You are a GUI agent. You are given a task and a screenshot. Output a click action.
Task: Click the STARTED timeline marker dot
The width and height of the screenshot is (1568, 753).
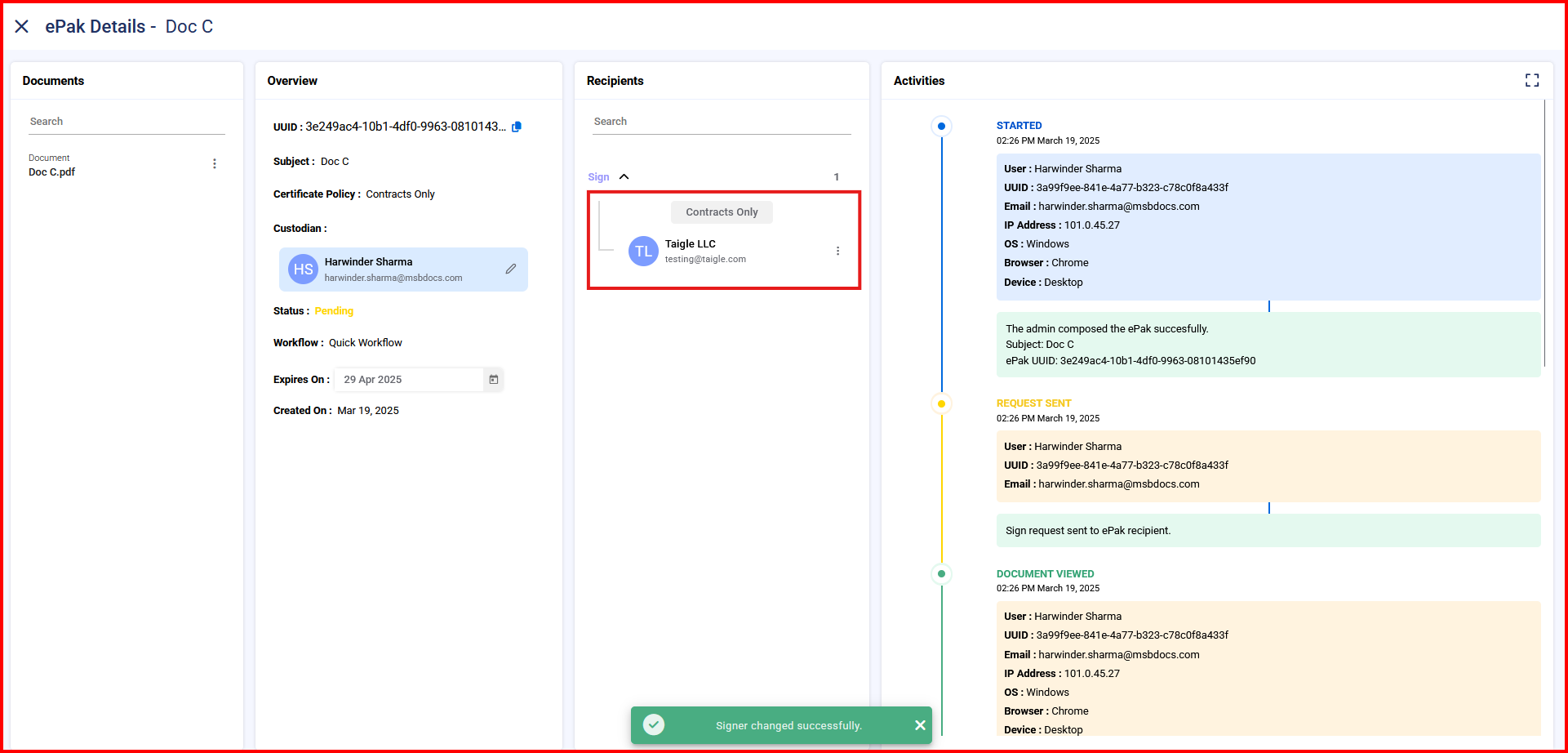tap(941, 126)
